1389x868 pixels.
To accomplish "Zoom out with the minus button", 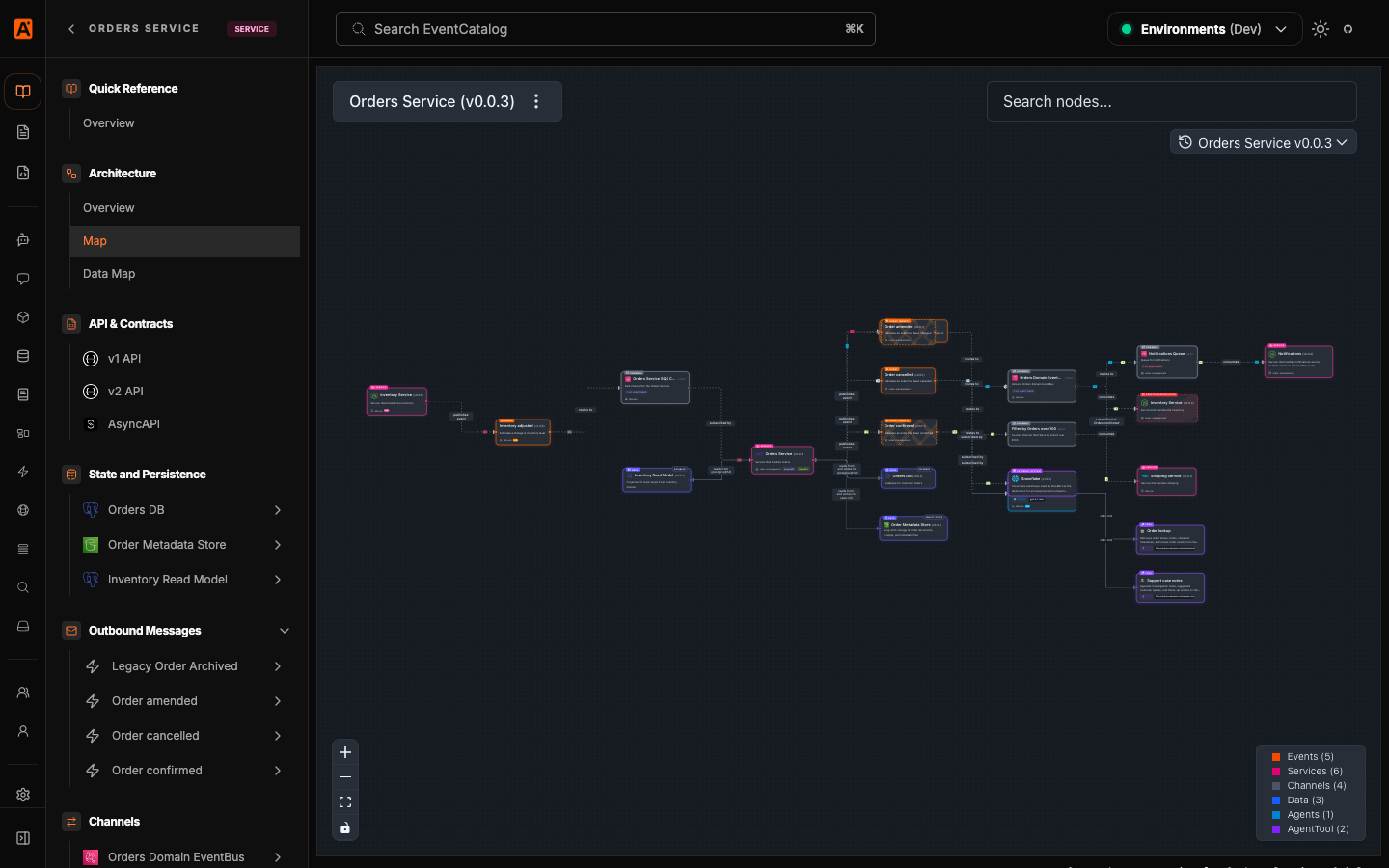I will point(345,777).
